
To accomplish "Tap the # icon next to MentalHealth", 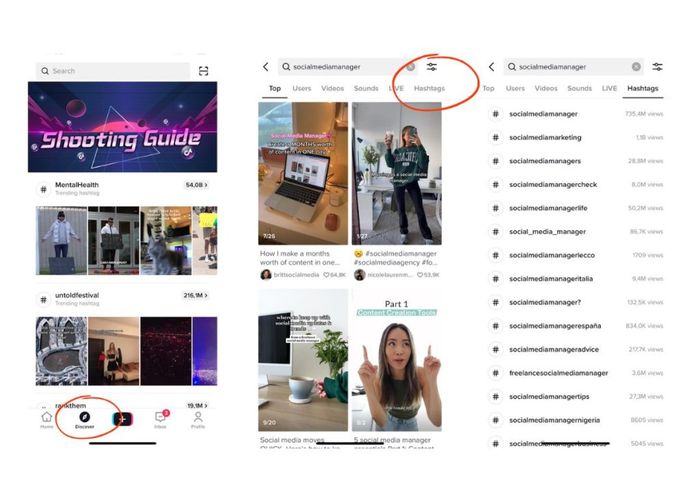I will (43, 189).
